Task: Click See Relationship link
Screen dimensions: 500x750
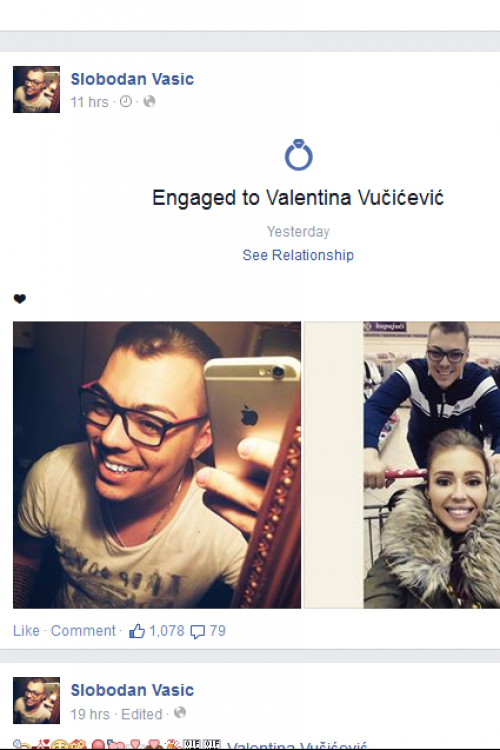Action: [x=298, y=255]
